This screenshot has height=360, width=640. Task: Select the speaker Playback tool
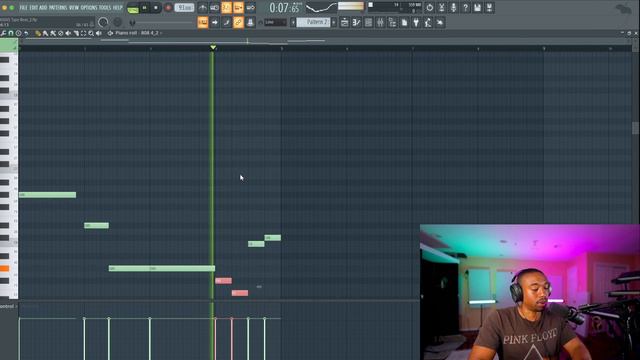tap(99, 33)
